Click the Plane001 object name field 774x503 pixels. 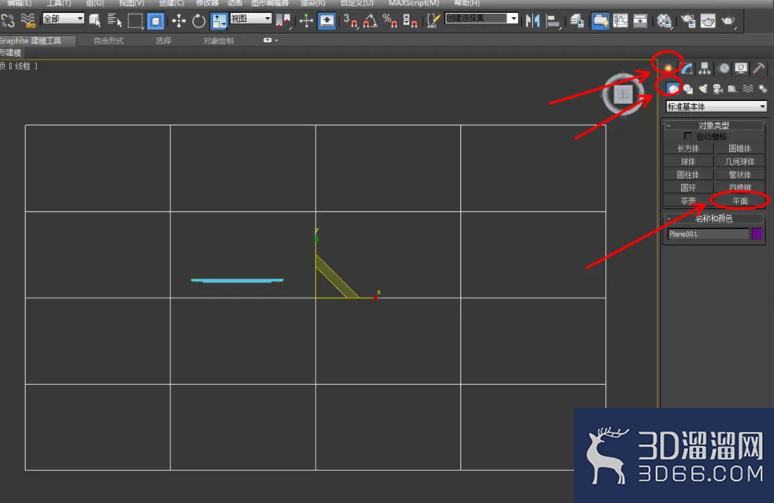[708, 234]
